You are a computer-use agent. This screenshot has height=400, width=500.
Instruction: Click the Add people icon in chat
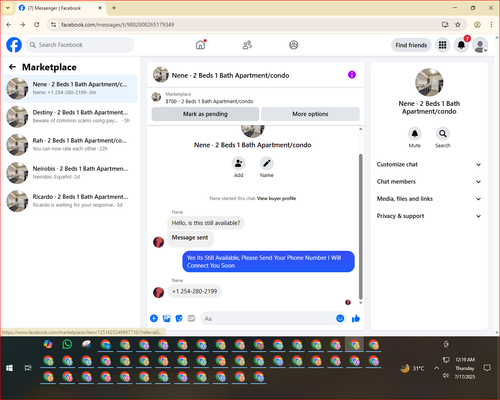coord(239,163)
